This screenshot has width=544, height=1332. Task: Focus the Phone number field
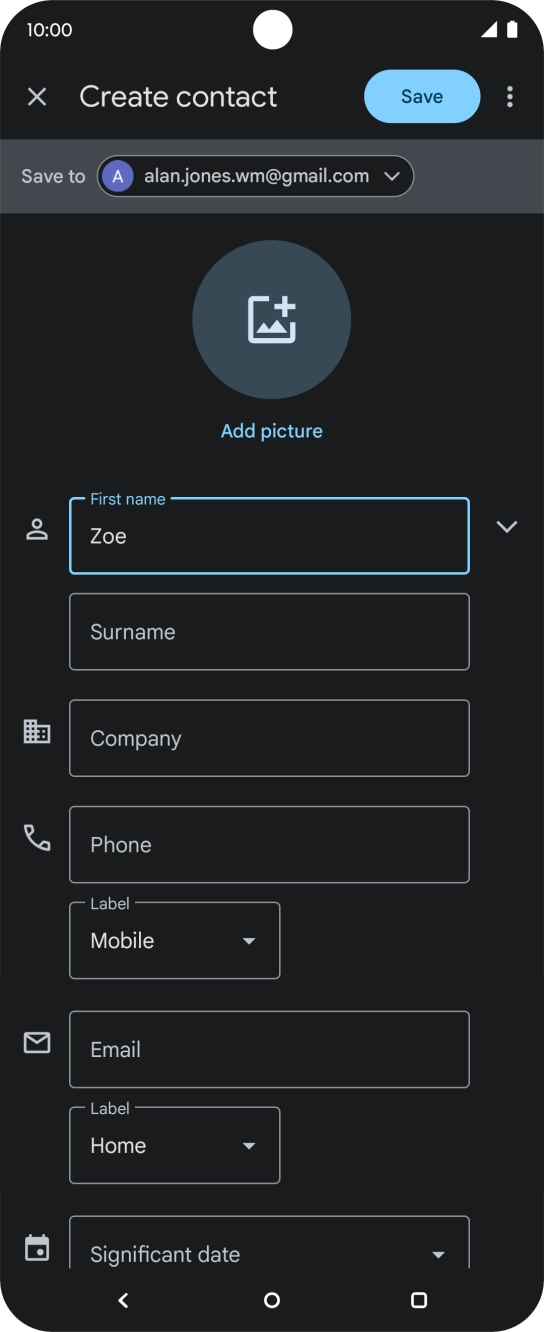pyautogui.click(x=269, y=845)
